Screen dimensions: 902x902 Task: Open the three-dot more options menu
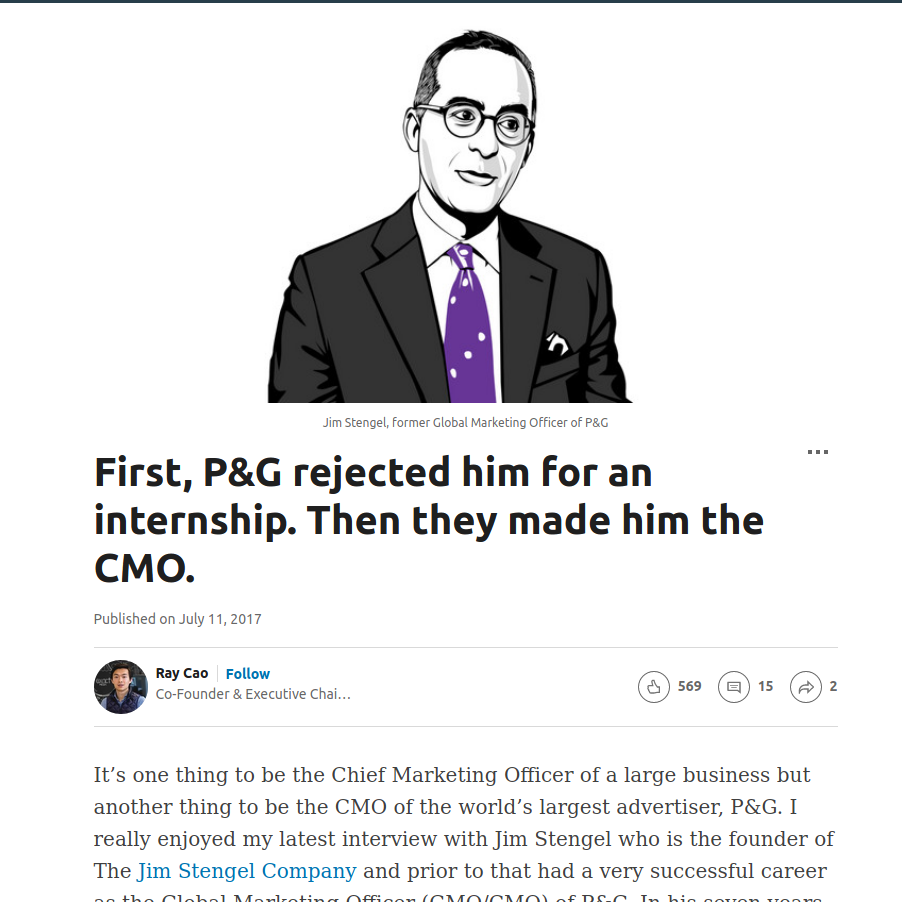pos(817,452)
